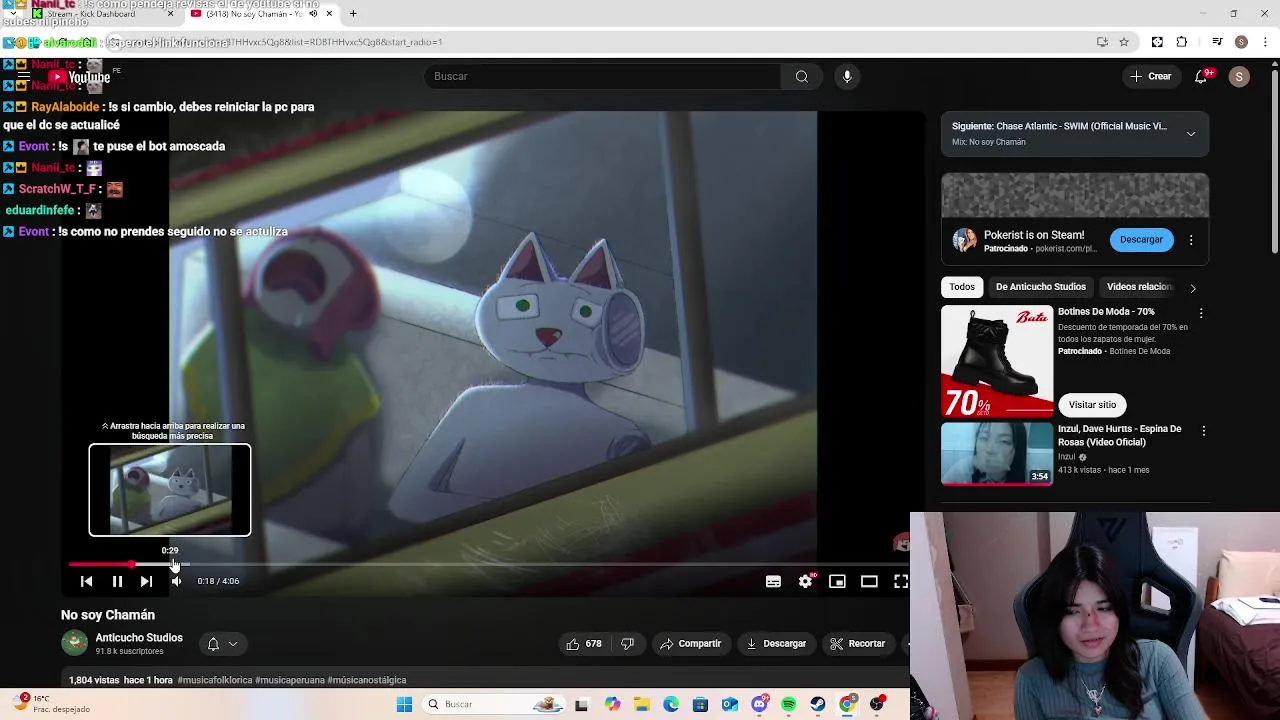The image size is (1280, 720).
Task: Go back to the previous video
Action: point(86,581)
